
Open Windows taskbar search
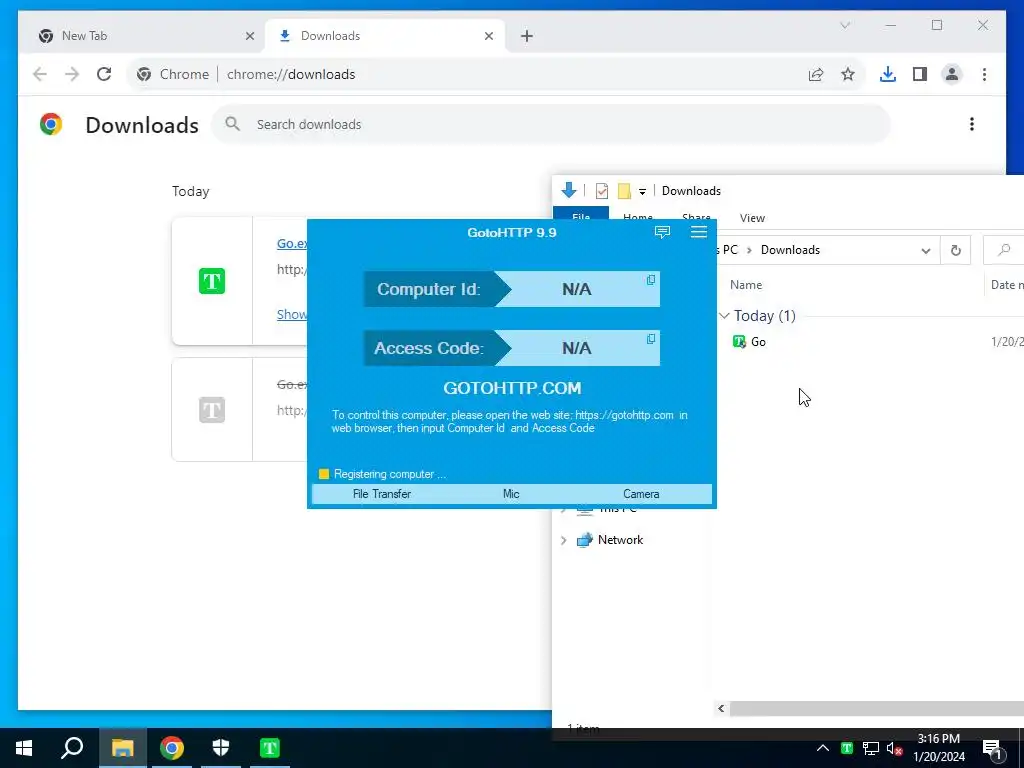72,748
